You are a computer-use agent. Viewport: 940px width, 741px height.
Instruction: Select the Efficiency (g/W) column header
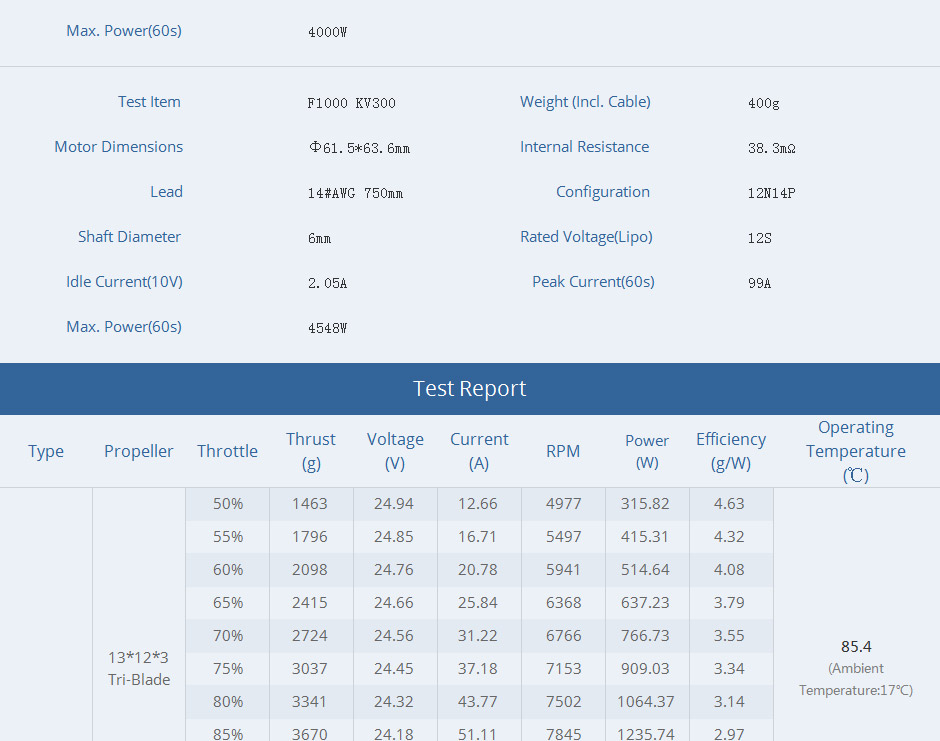pos(731,451)
